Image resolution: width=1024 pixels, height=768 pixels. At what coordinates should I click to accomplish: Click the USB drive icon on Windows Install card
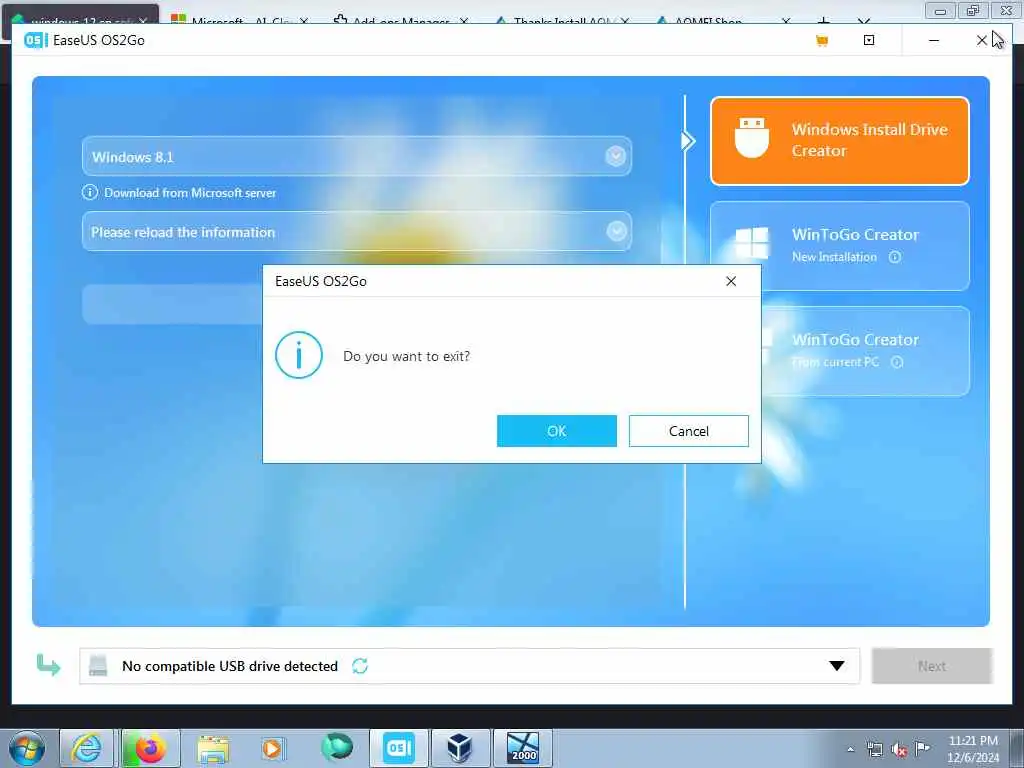coord(752,138)
